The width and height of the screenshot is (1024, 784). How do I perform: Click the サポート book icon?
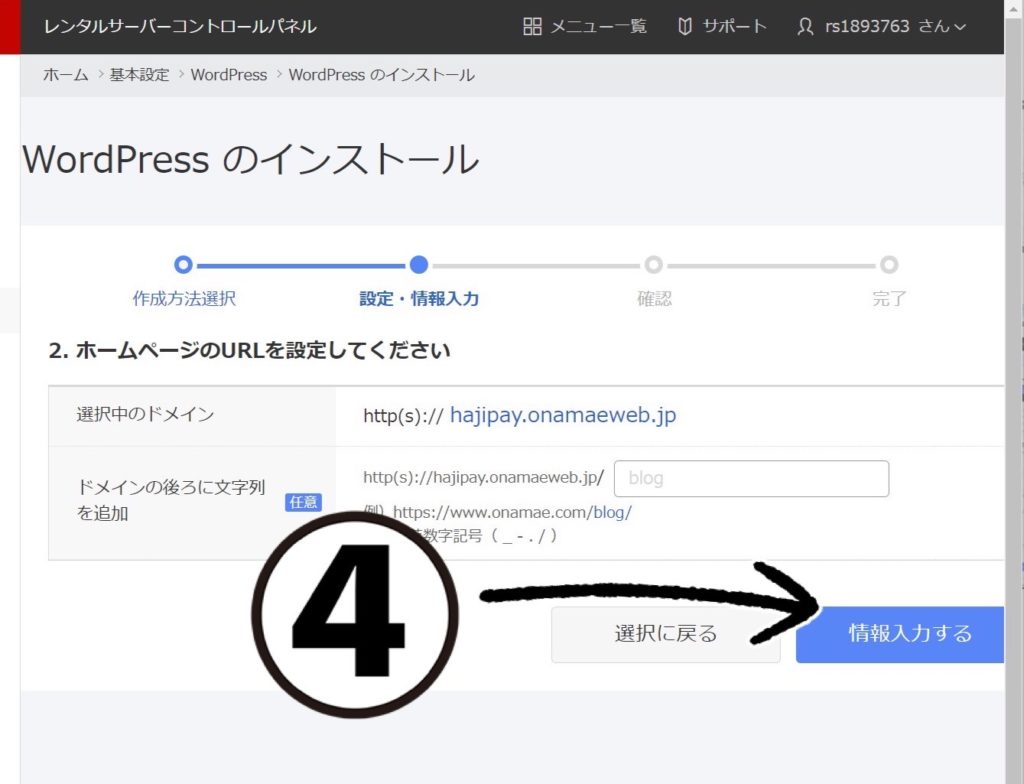coord(685,27)
